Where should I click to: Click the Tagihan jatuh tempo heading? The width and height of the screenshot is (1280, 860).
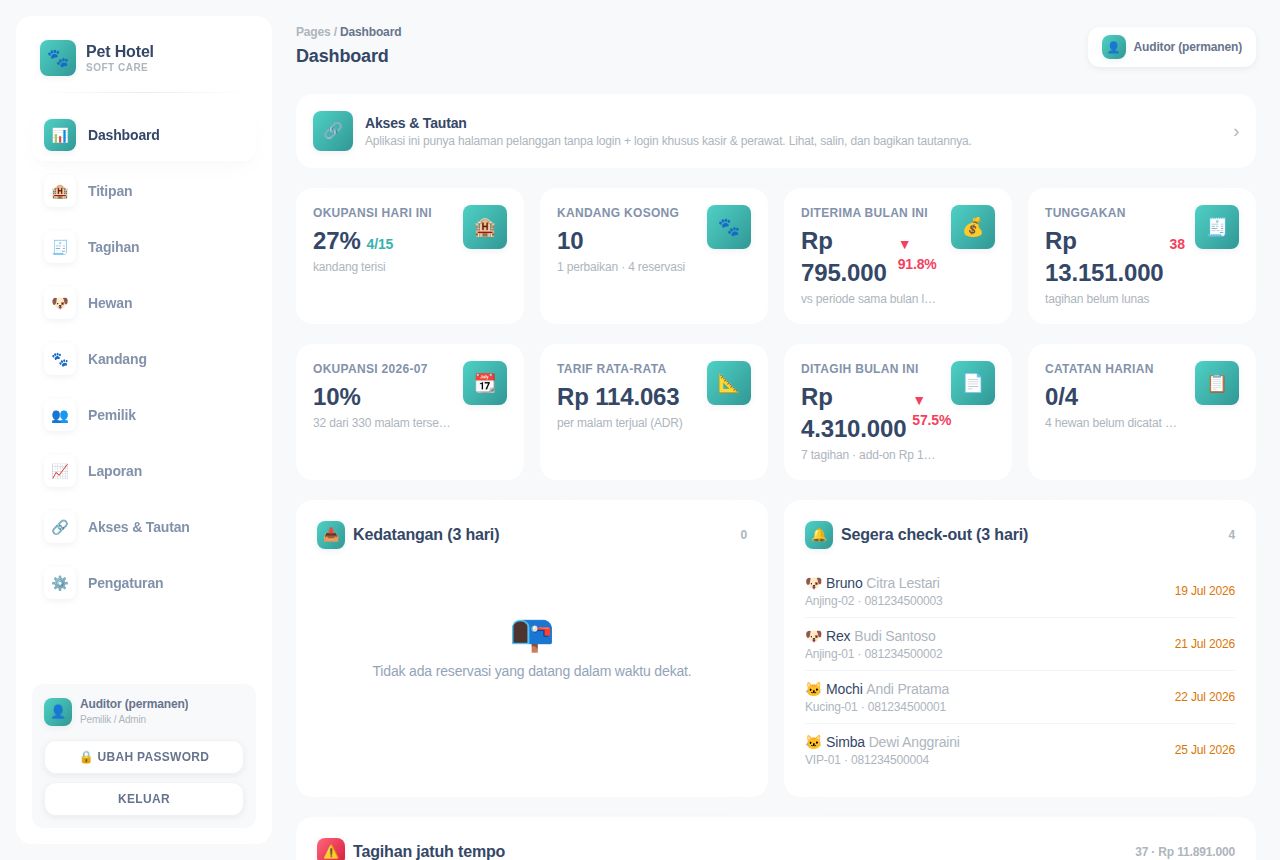click(x=429, y=851)
